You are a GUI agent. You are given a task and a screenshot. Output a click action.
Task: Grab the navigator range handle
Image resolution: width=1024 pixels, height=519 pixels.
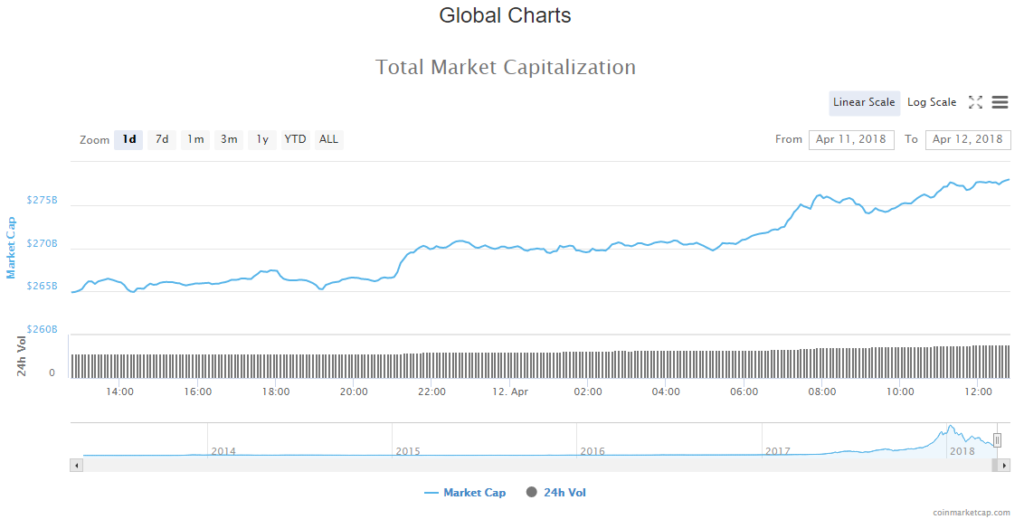coord(997,440)
